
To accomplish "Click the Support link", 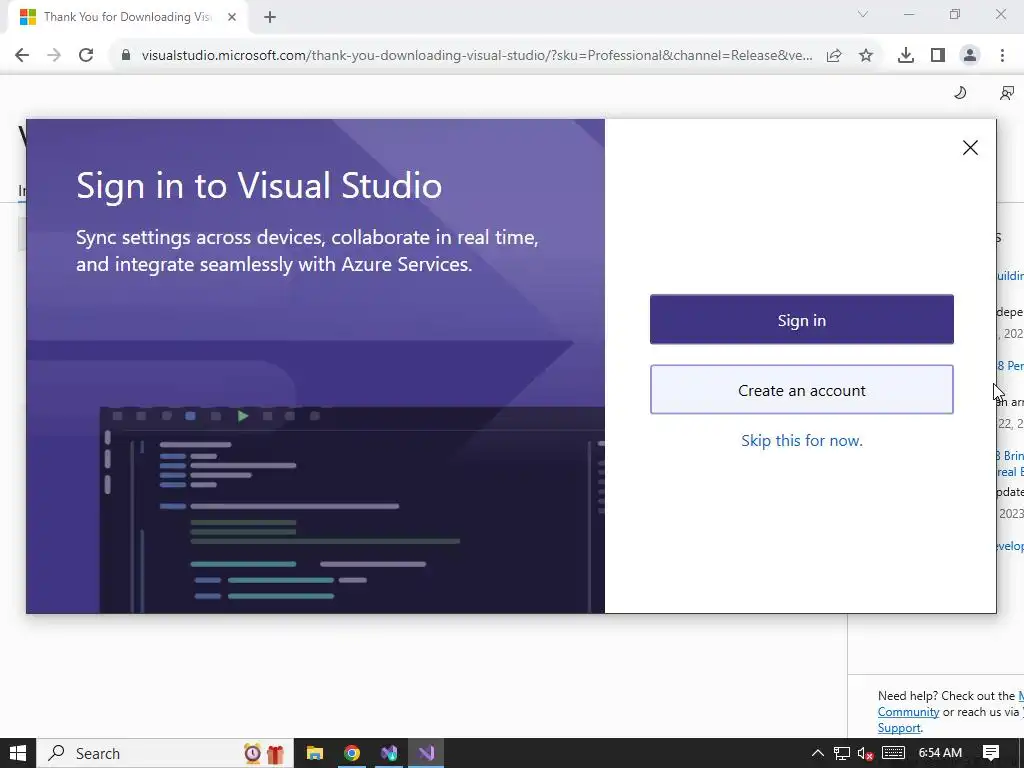I will tap(899, 728).
